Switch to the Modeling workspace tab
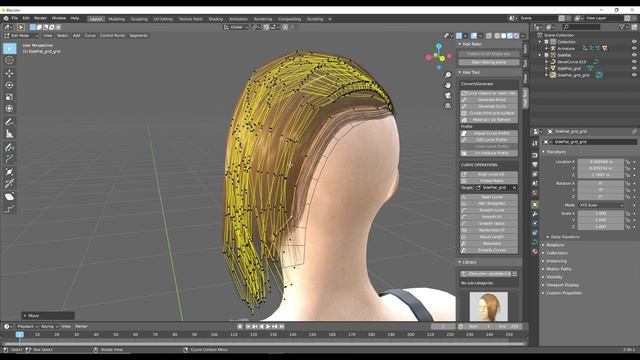The height and width of the screenshot is (360, 640). pos(116,19)
